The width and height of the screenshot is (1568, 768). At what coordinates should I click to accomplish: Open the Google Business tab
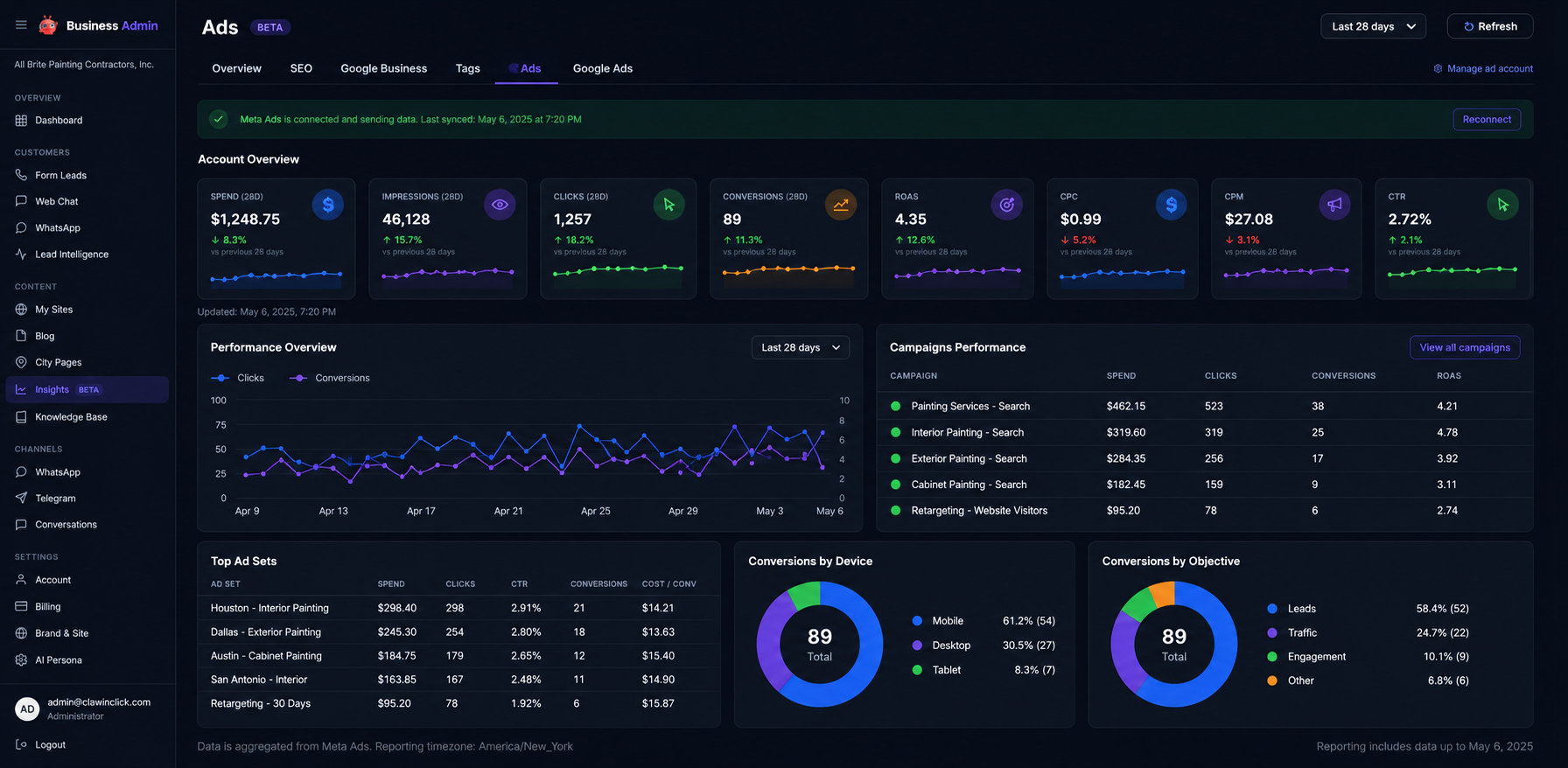point(384,68)
